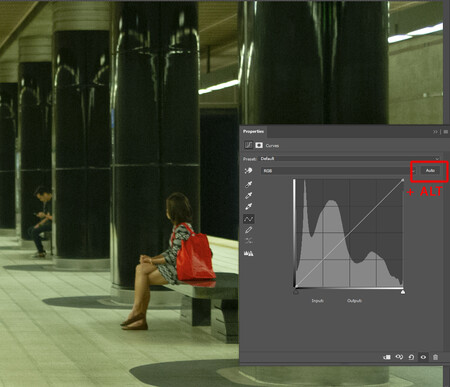Toggle layer visibility eye icon

423,357
